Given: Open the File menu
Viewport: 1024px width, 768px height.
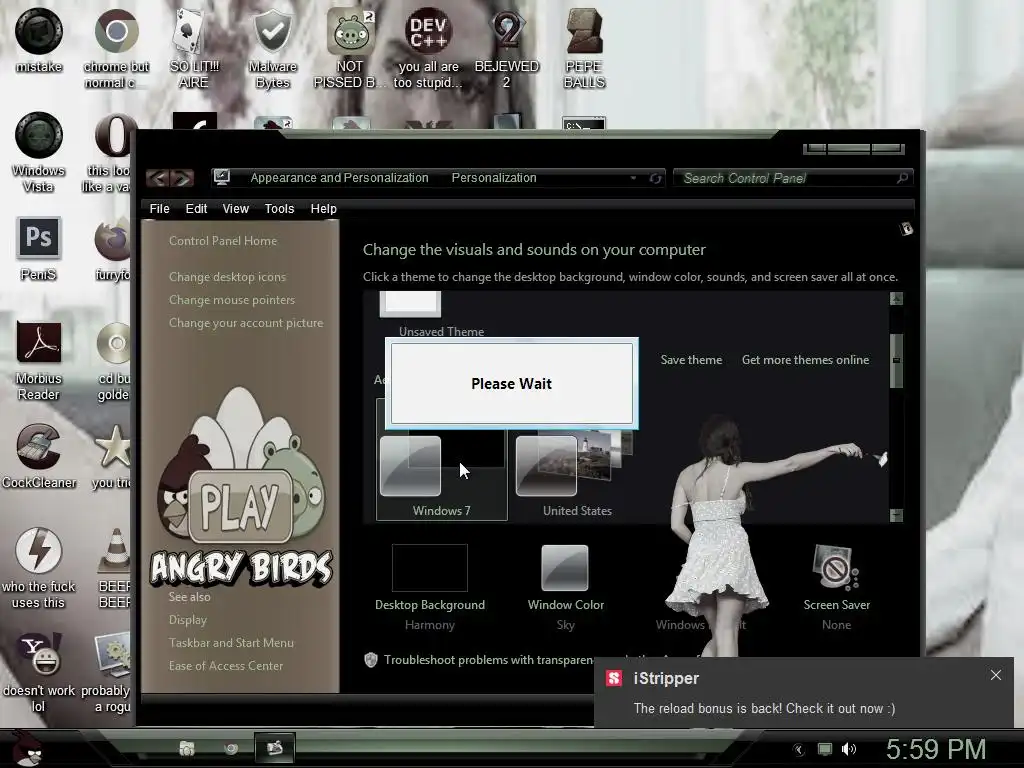Looking at the screenshot, I should click(x=159, y=208).
